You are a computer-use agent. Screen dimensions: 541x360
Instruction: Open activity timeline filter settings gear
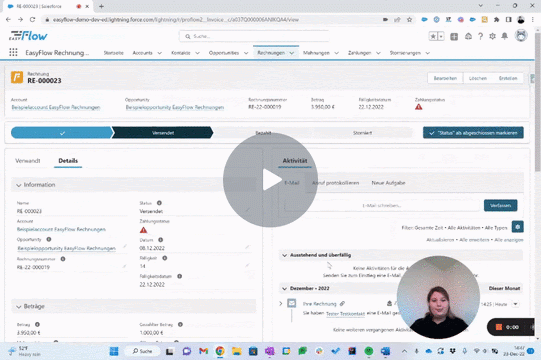point(518,227)
